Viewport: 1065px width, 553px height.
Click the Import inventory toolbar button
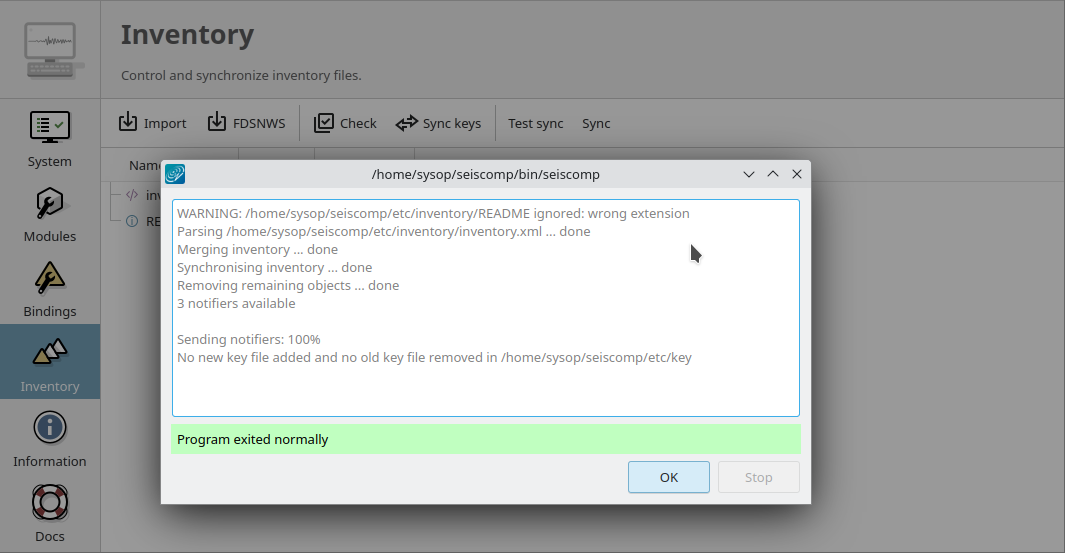click(x=153, y=123)
